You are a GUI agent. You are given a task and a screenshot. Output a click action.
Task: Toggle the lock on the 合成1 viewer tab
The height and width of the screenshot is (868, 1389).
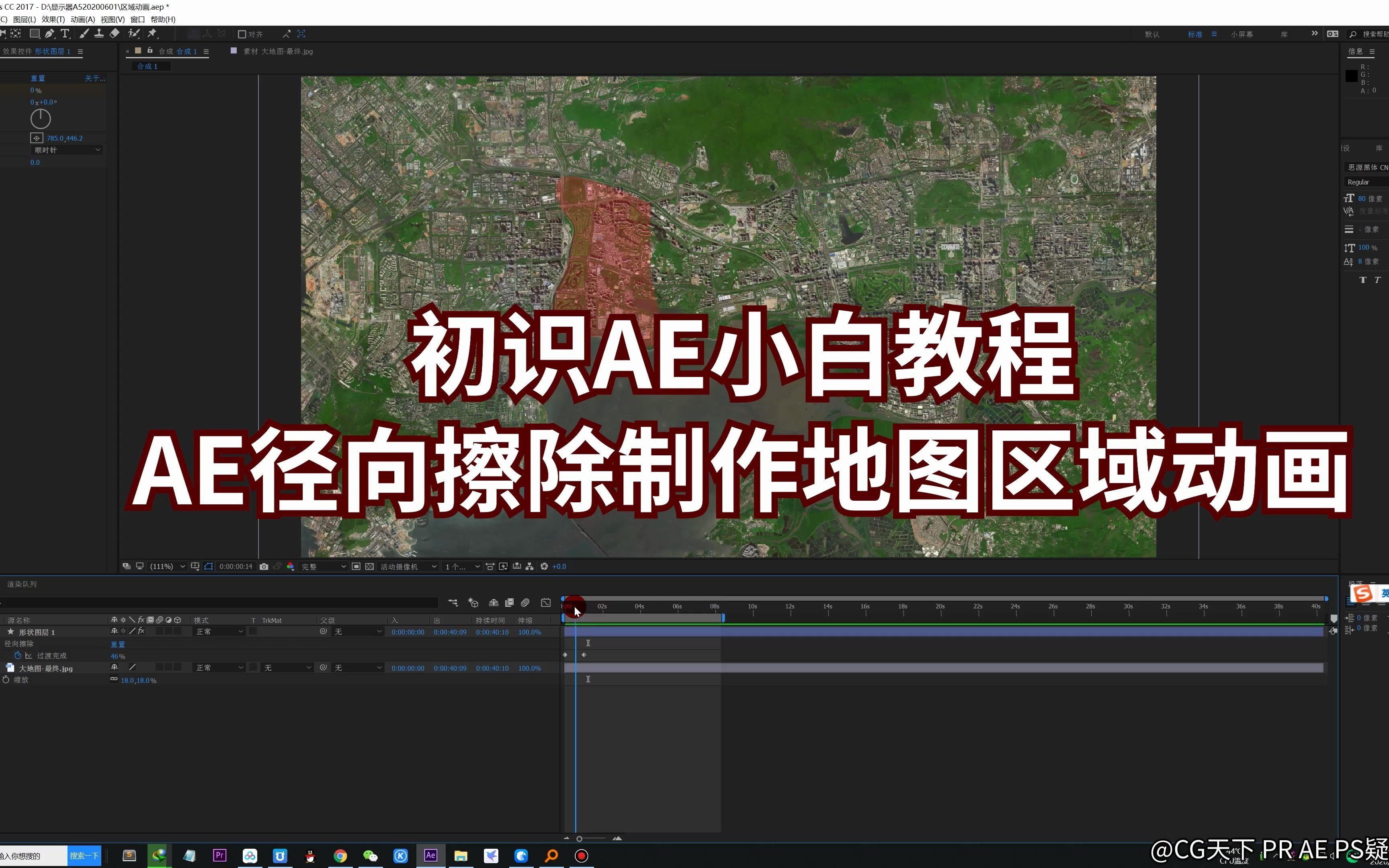[150, 51]
